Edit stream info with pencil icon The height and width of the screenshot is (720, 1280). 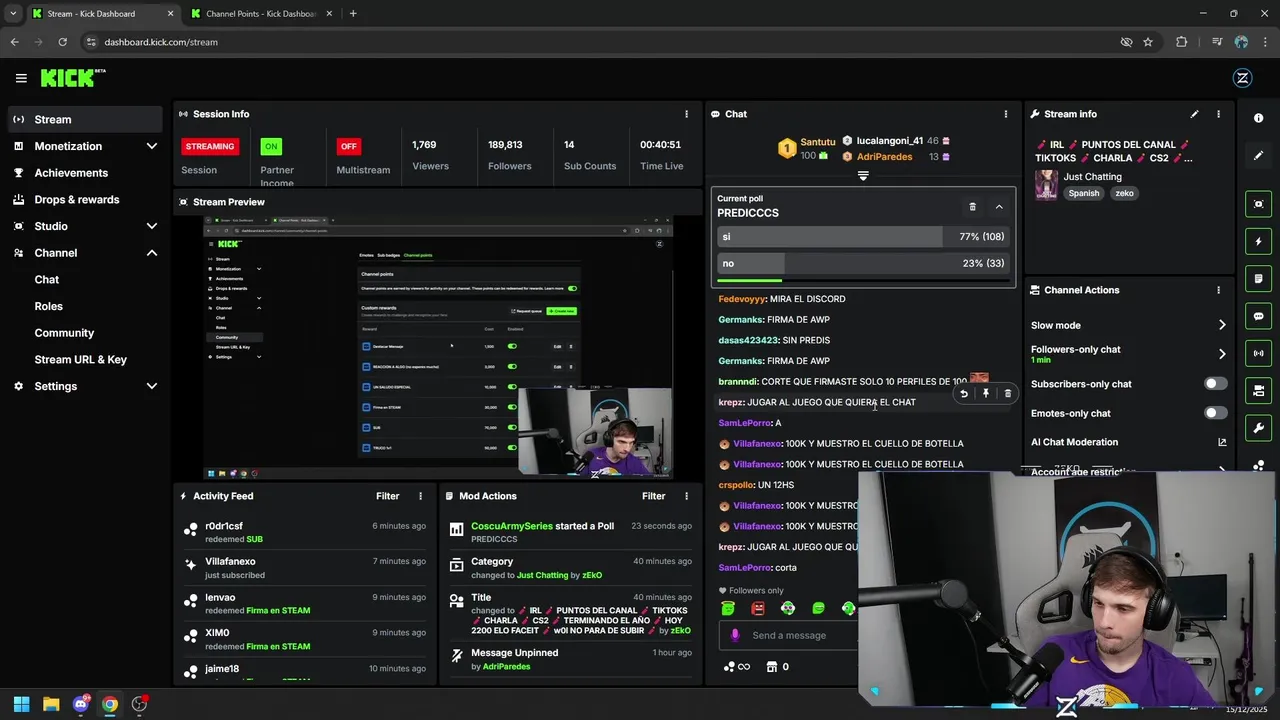pyautogui.click(x=1194, y=114)
